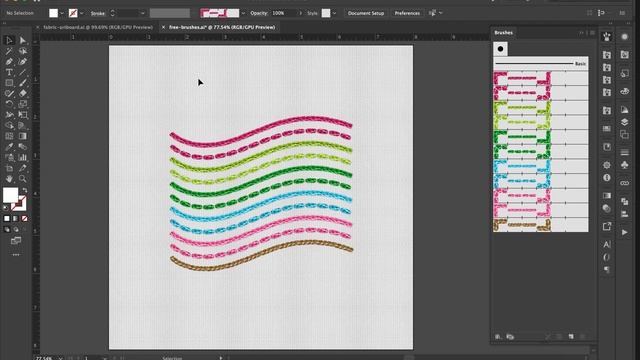
Task: Select the Slice tool
Action: tap(22, 168)
